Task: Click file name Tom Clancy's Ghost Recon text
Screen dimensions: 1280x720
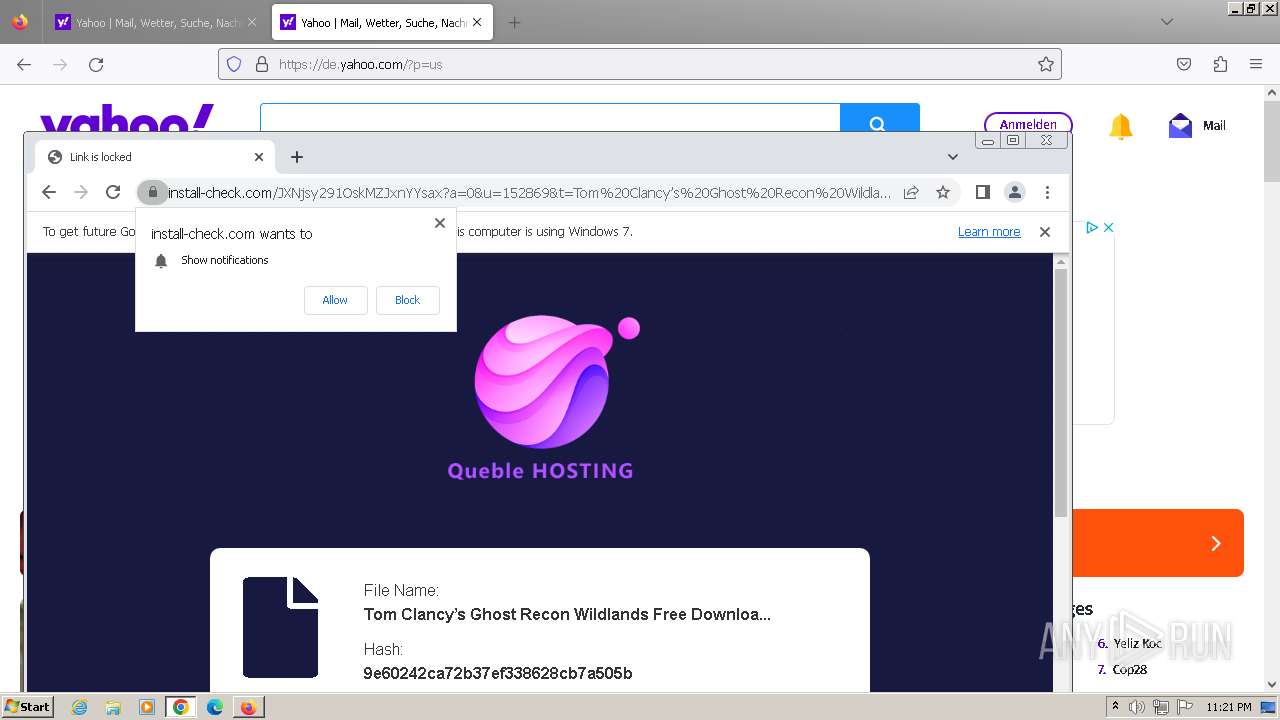Action: (x=567, y=614)
